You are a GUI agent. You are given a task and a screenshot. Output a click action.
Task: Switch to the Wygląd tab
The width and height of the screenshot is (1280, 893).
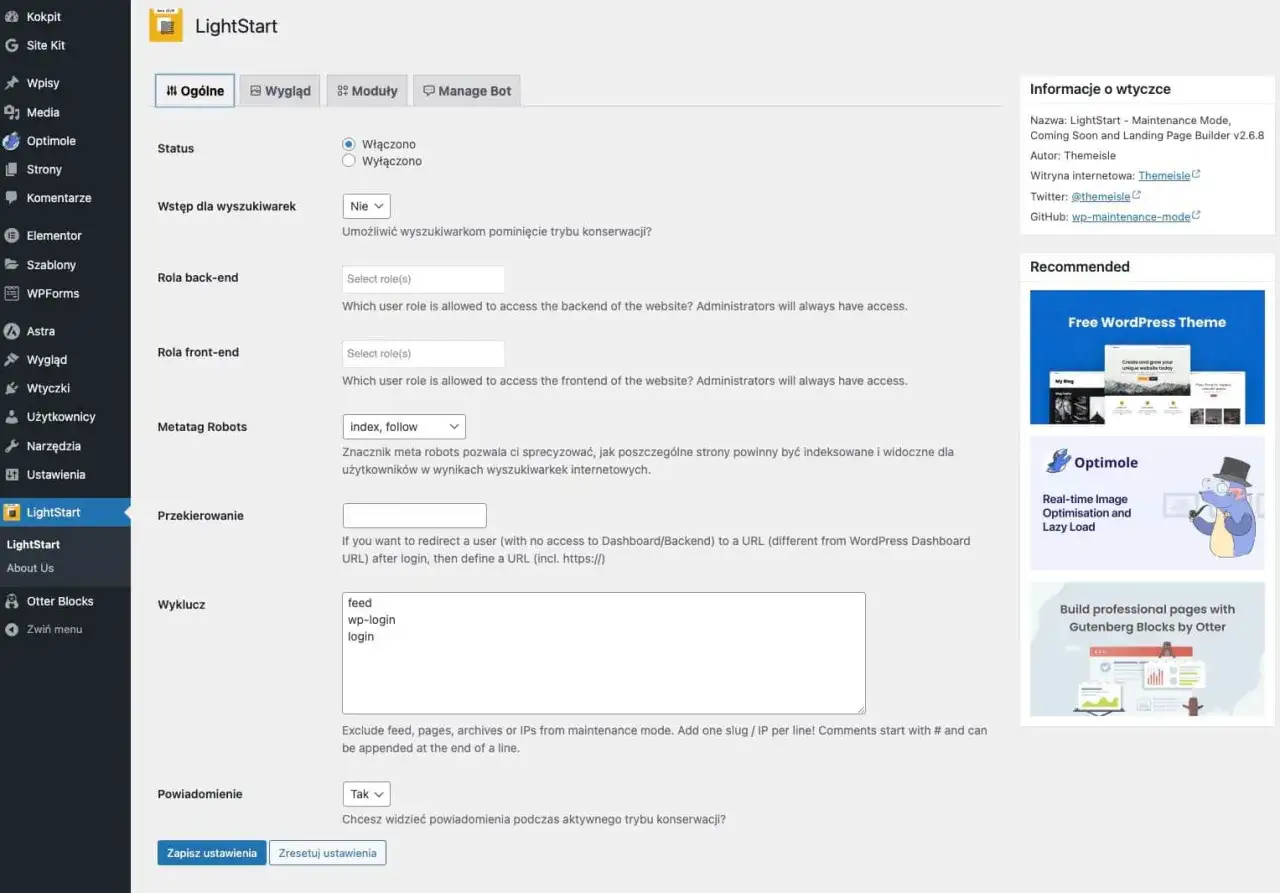(280, 91)
